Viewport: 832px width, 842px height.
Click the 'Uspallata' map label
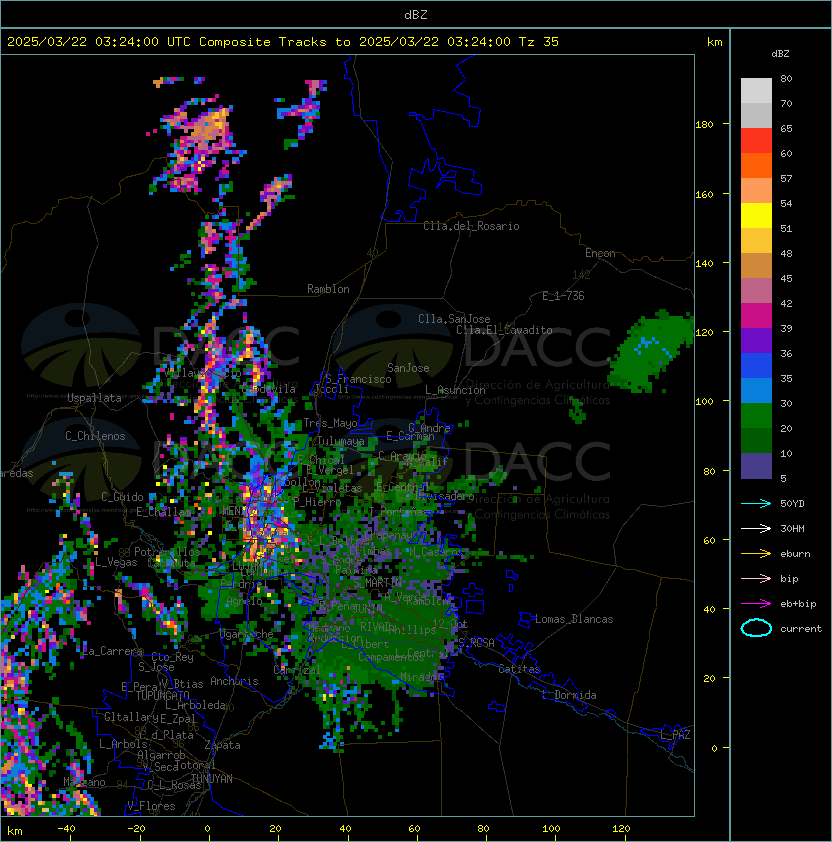pos(94,398)
